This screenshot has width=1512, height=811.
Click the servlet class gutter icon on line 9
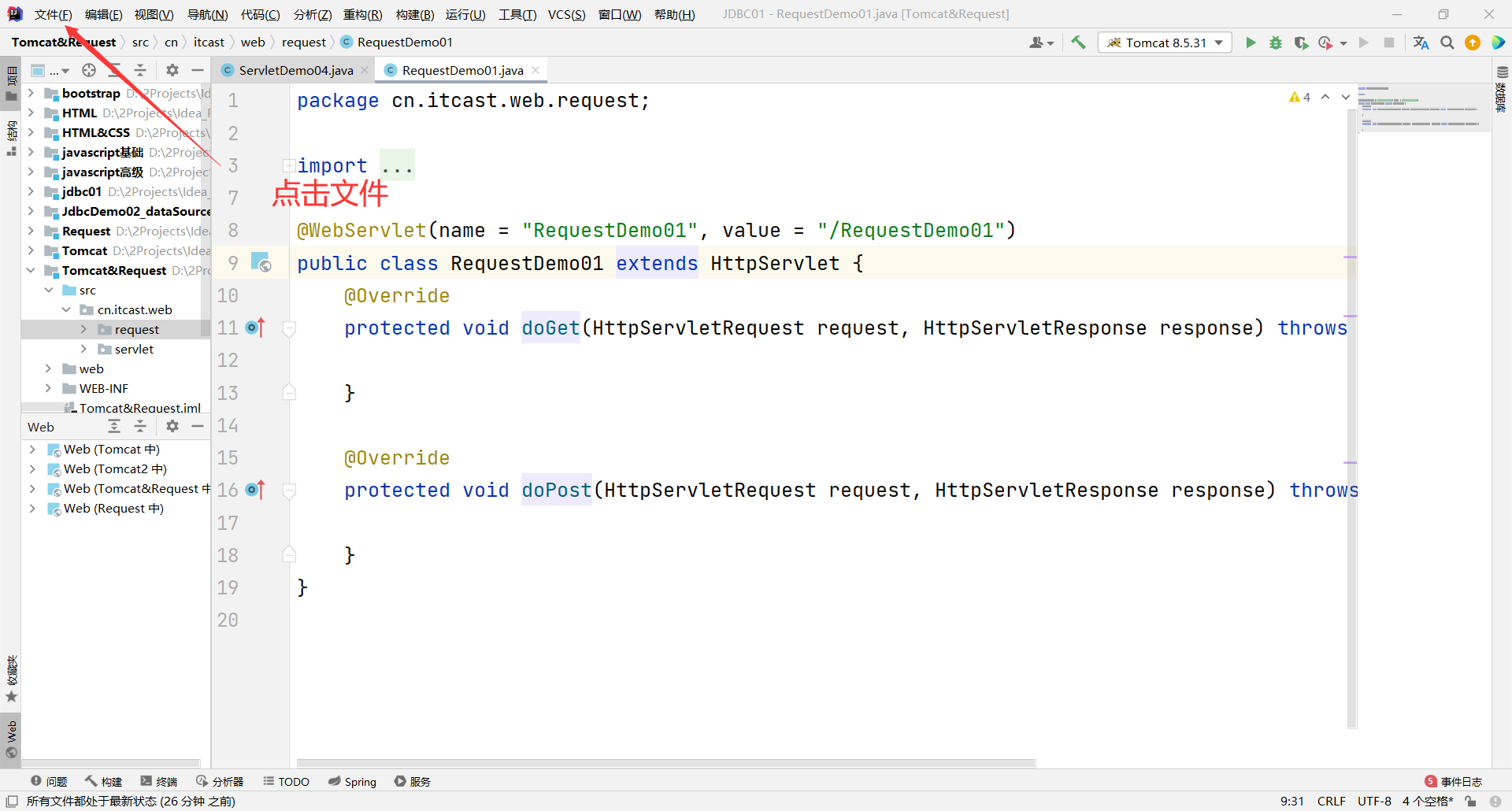261,262
